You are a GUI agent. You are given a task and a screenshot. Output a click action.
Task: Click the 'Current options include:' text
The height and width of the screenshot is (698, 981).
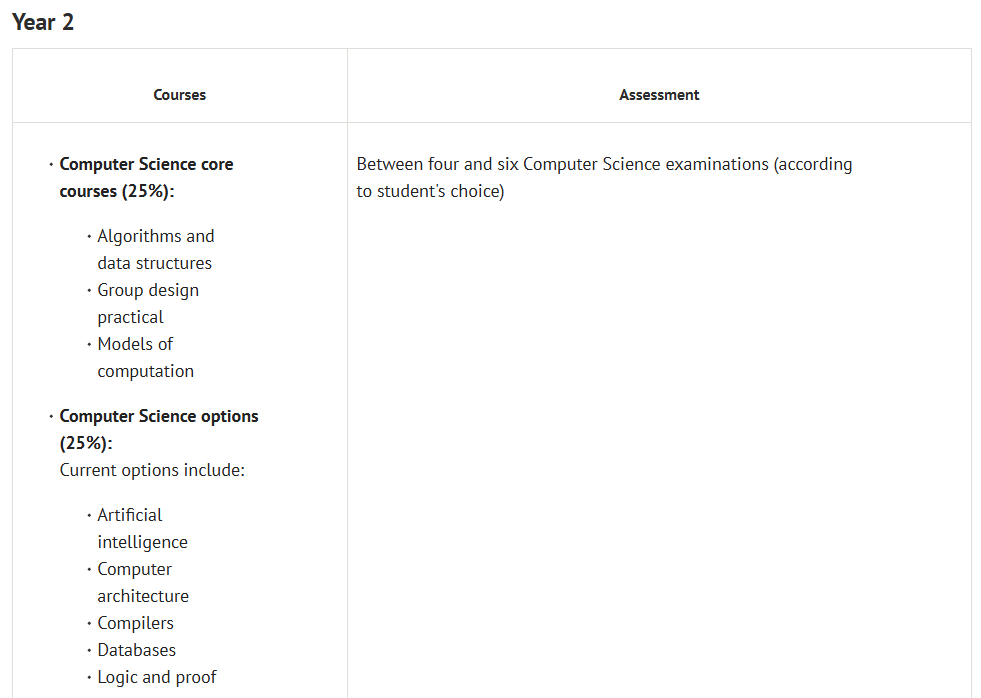point(152,470)
